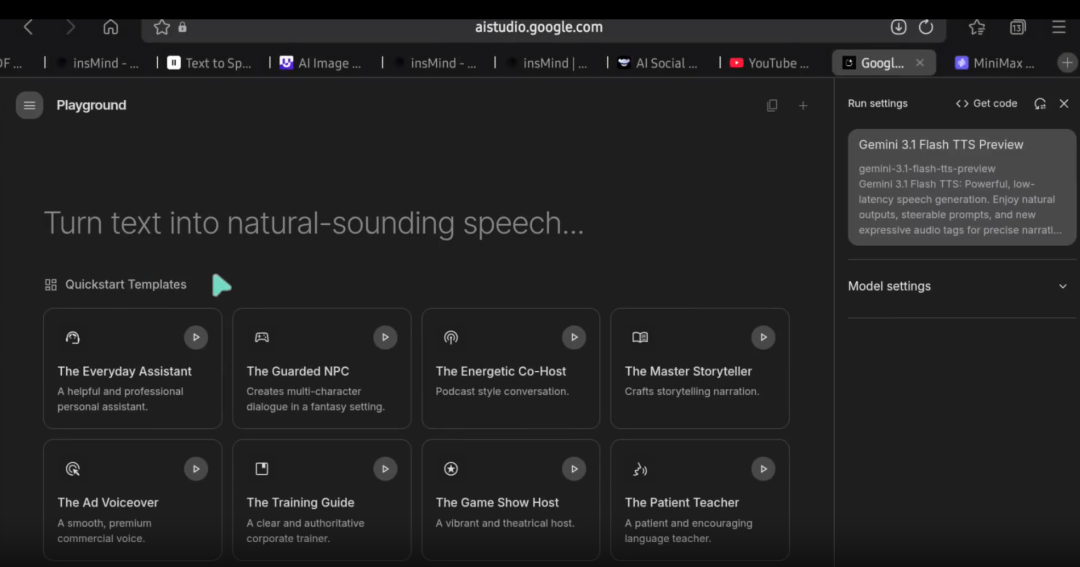Switch to the Text to Sp... tab
Viewport: 1080px width, 567px height.
[210, 63]
